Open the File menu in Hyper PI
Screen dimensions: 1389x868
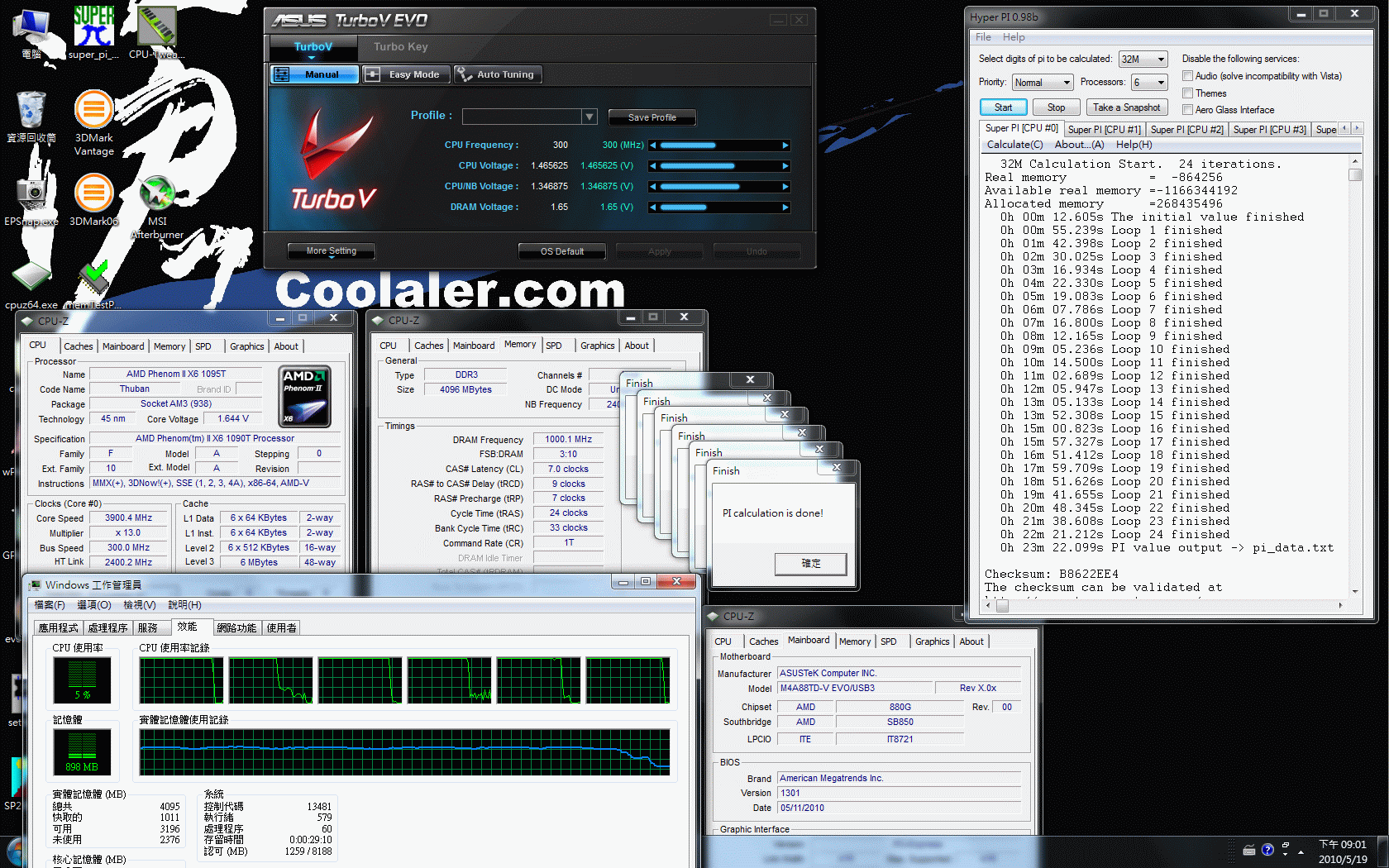(x=983, y=37)
